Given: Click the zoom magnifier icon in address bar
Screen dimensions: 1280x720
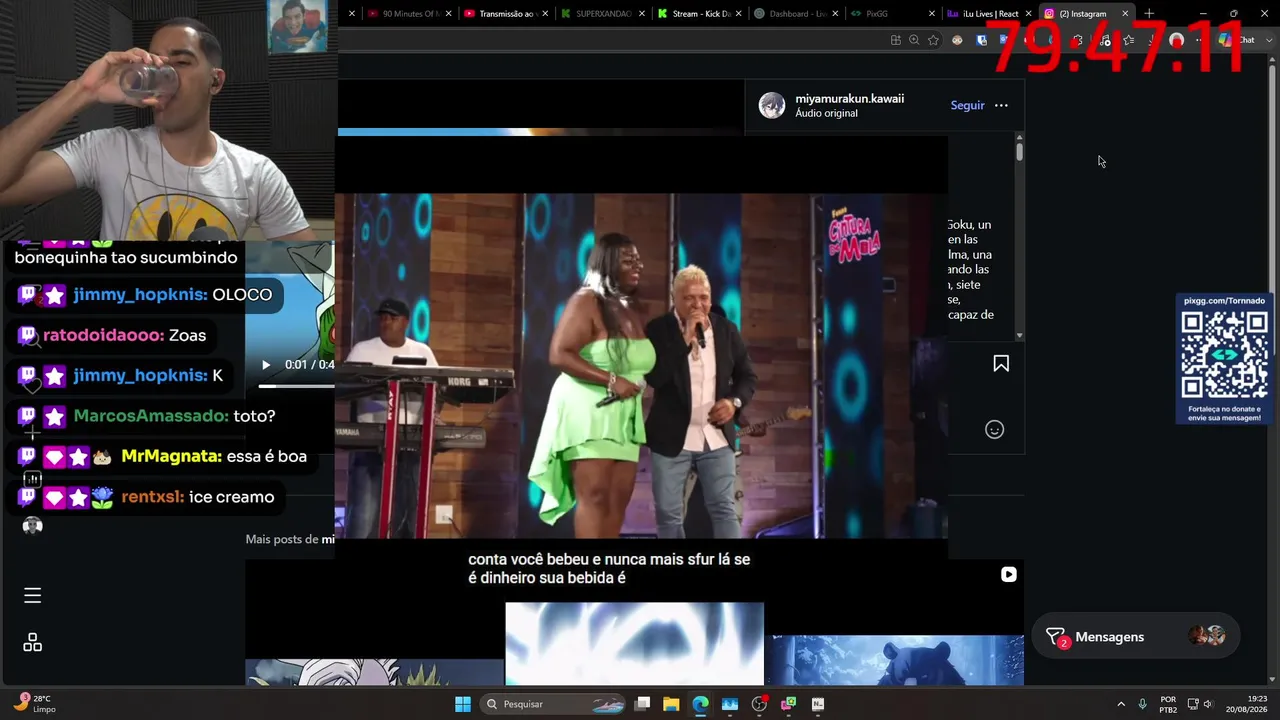Looking at the screenshot, I should pos(914,40).
